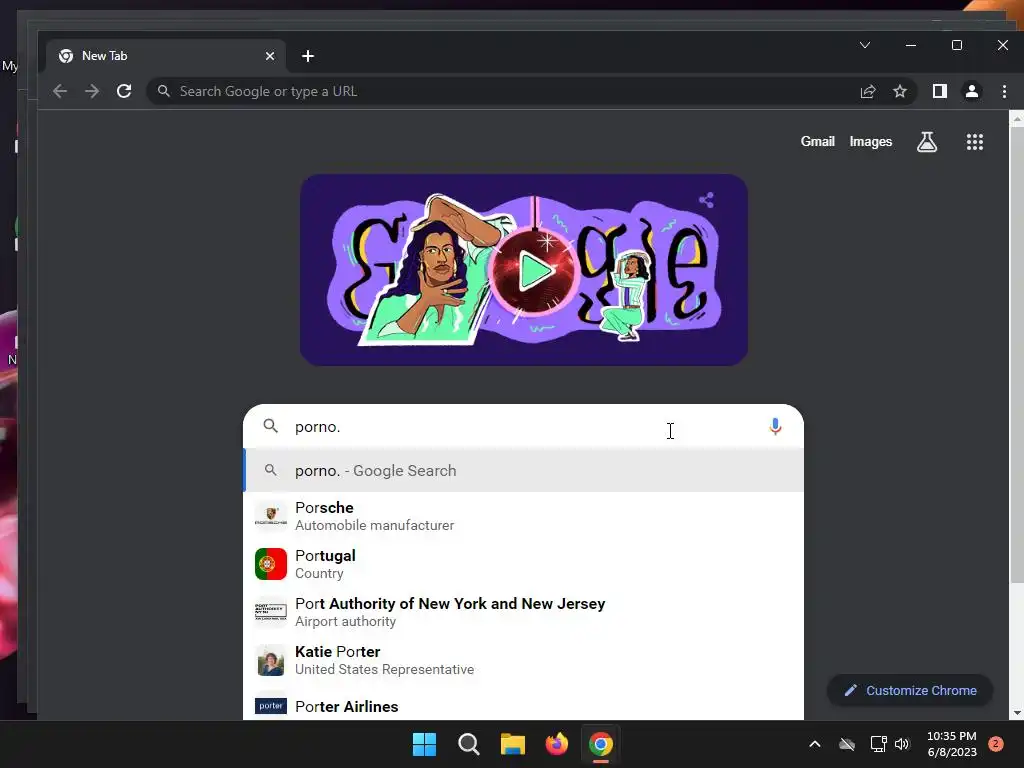Viewport: 1024px width, 768px height.
Task: Bookmark this tab with the star icon
Action: click(x=900, y=91)
